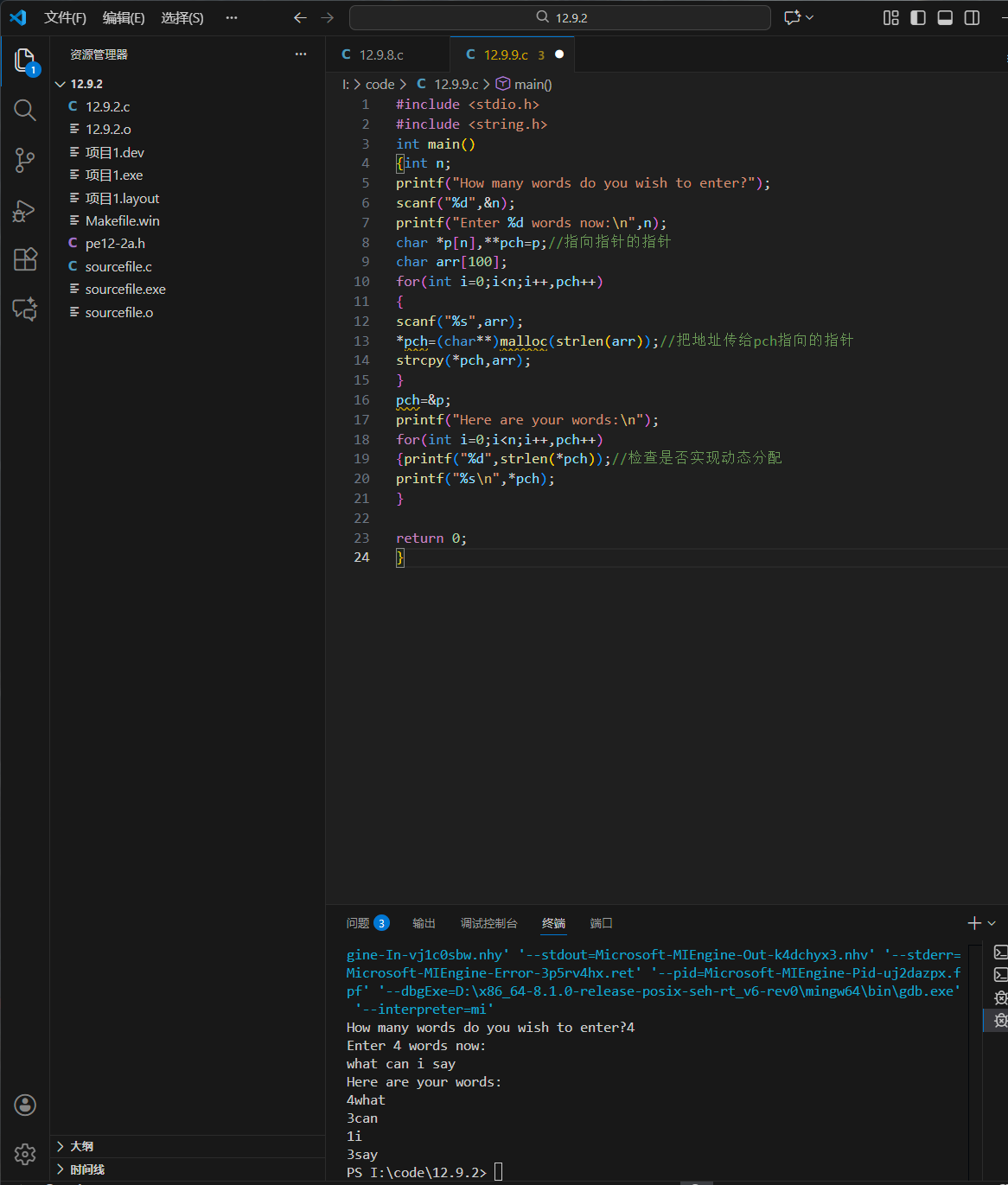Click the malloc call on line 13

coord(523,341)
